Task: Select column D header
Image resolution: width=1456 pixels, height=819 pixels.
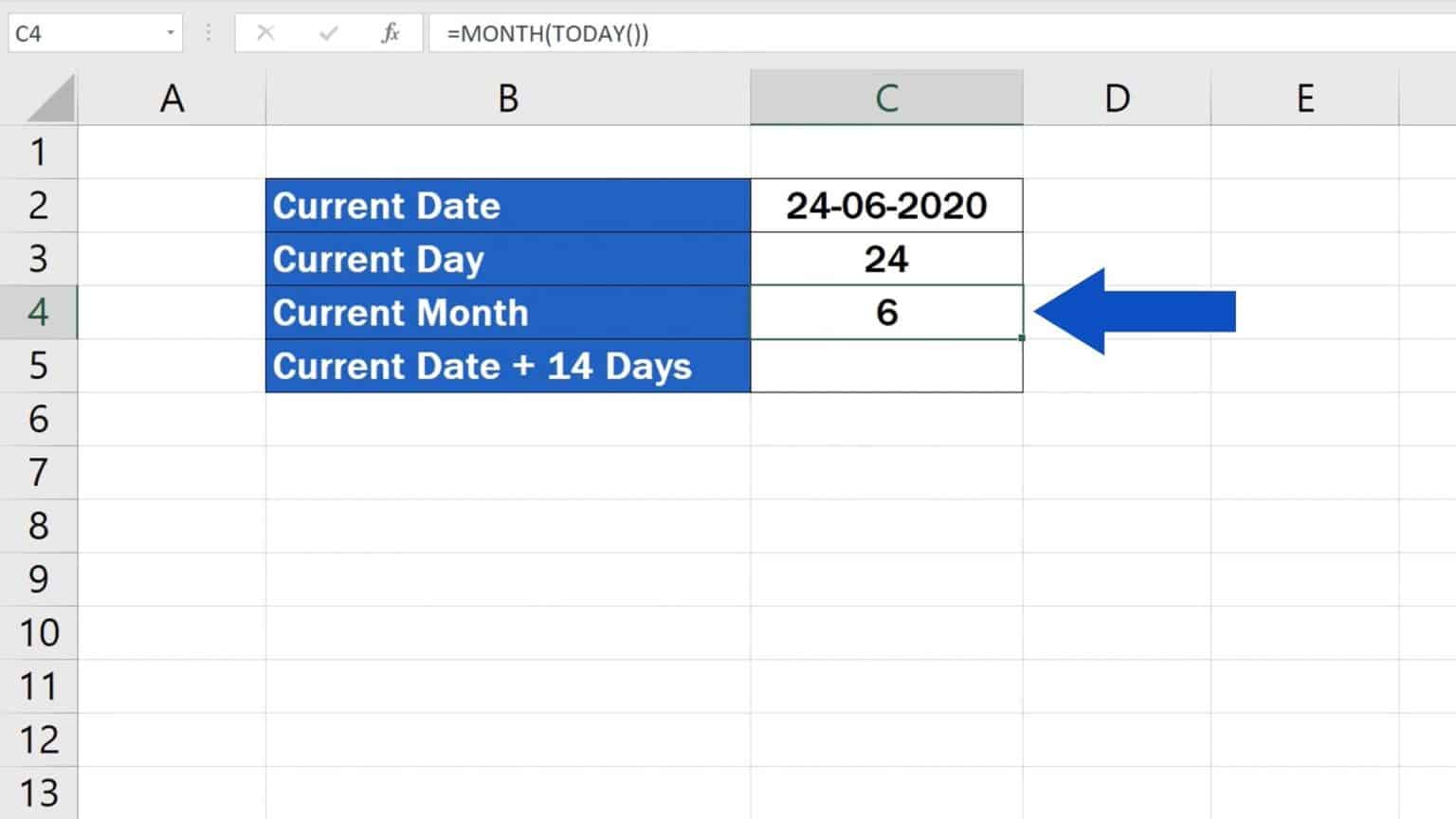Action: 1117,98
